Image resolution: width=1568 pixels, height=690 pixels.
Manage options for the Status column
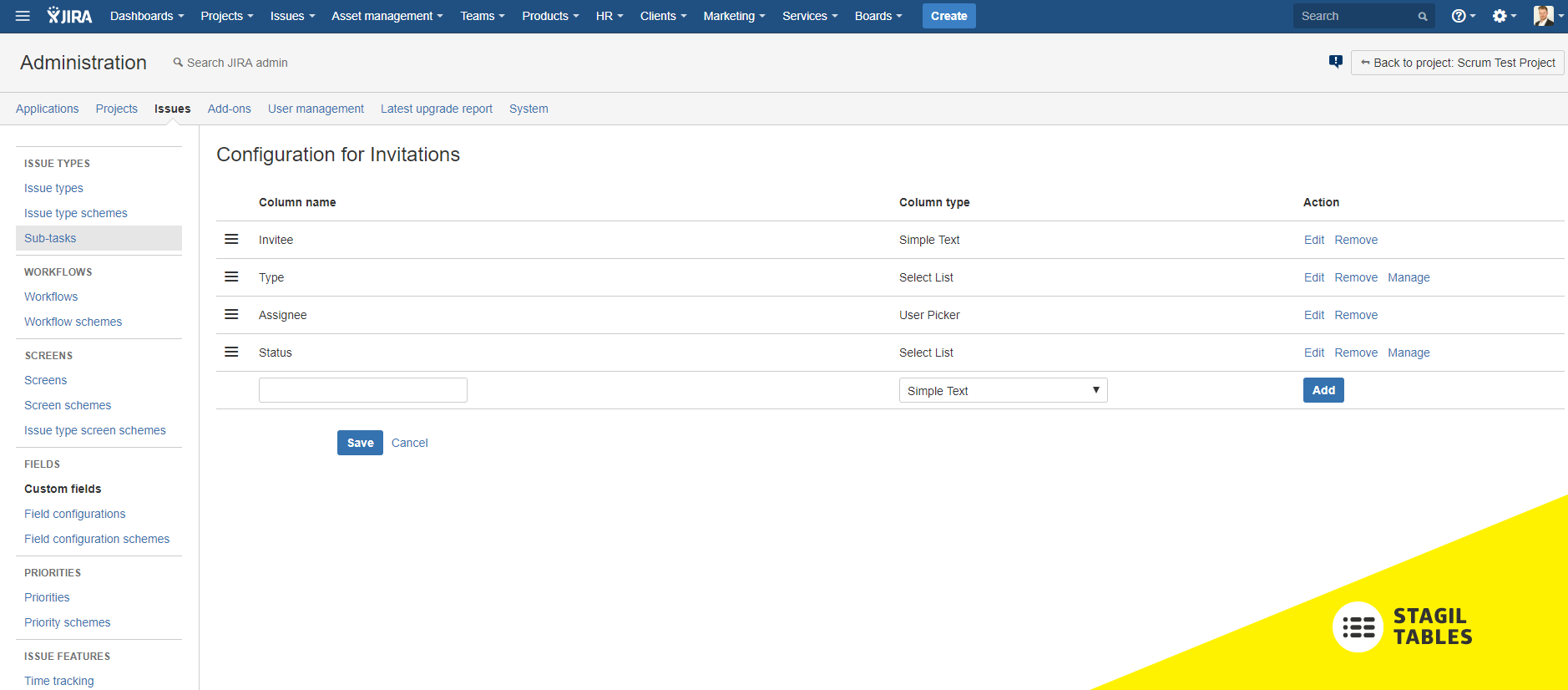1409,353
